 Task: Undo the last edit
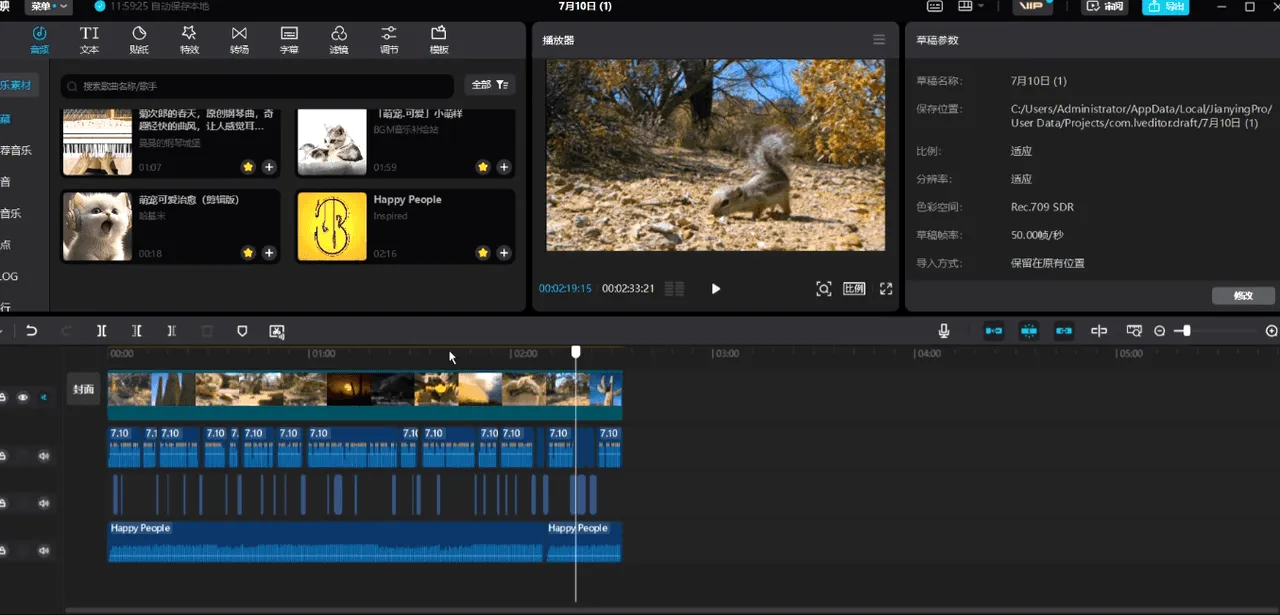pos(32,331)
